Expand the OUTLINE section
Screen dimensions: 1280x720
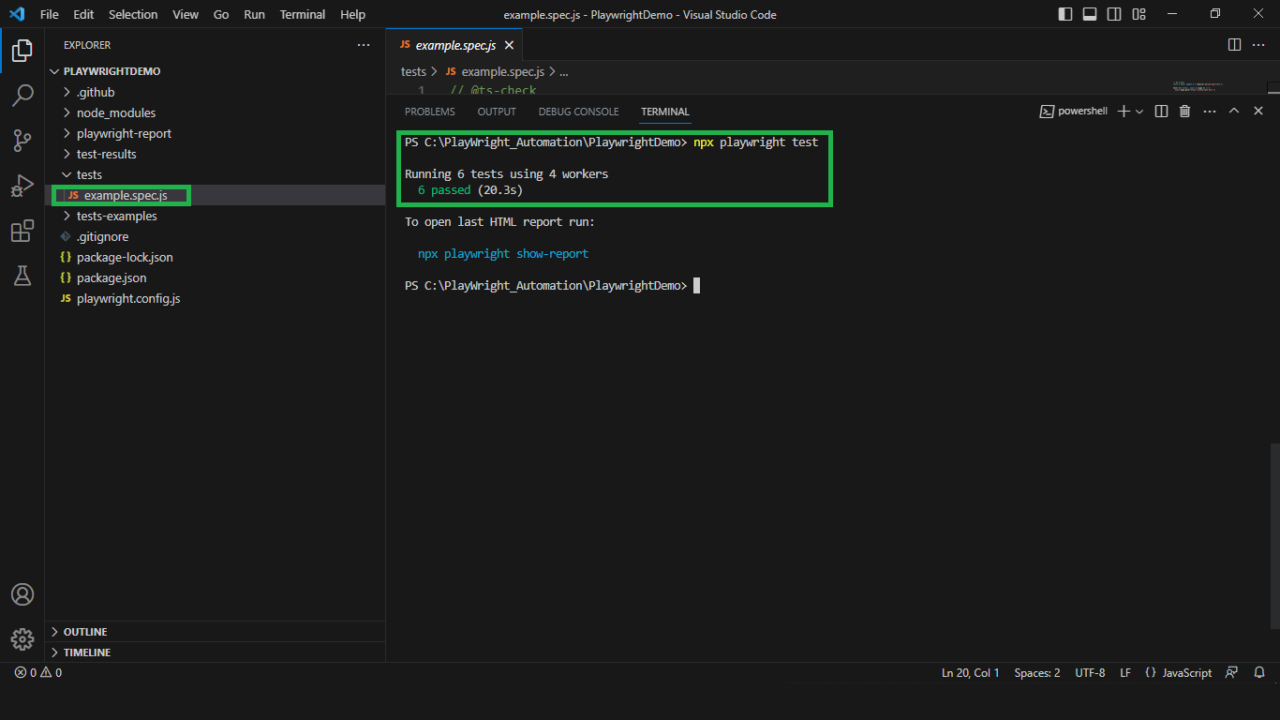pyautogui.click(x=85, y=632)
